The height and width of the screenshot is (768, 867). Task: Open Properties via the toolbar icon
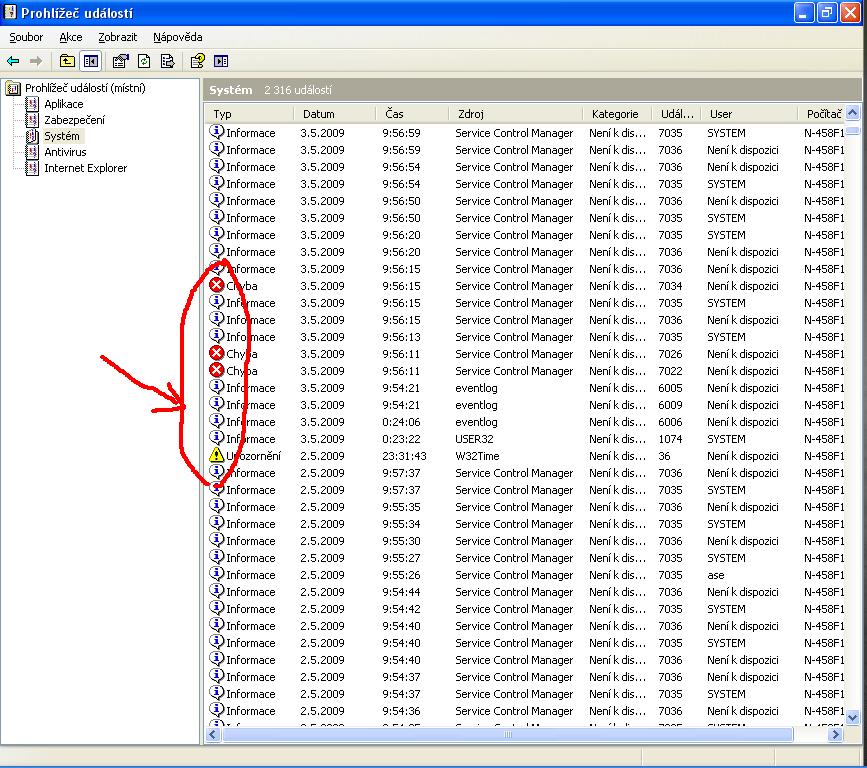[x=120, y=61]
